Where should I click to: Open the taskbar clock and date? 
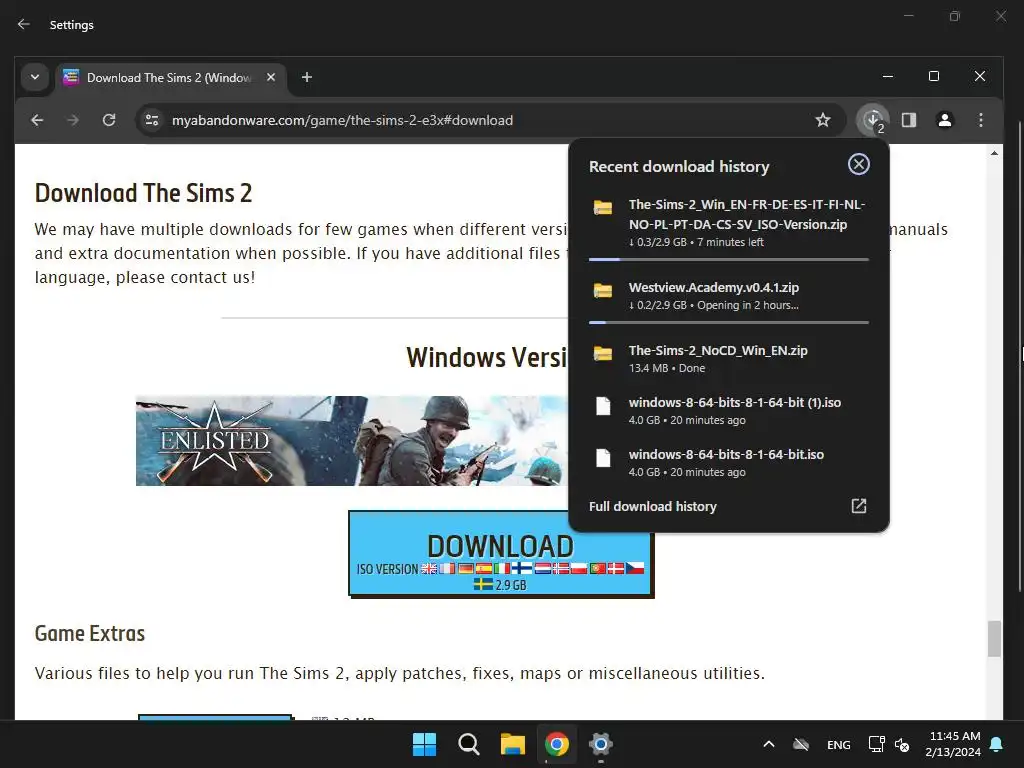(953, 744)
